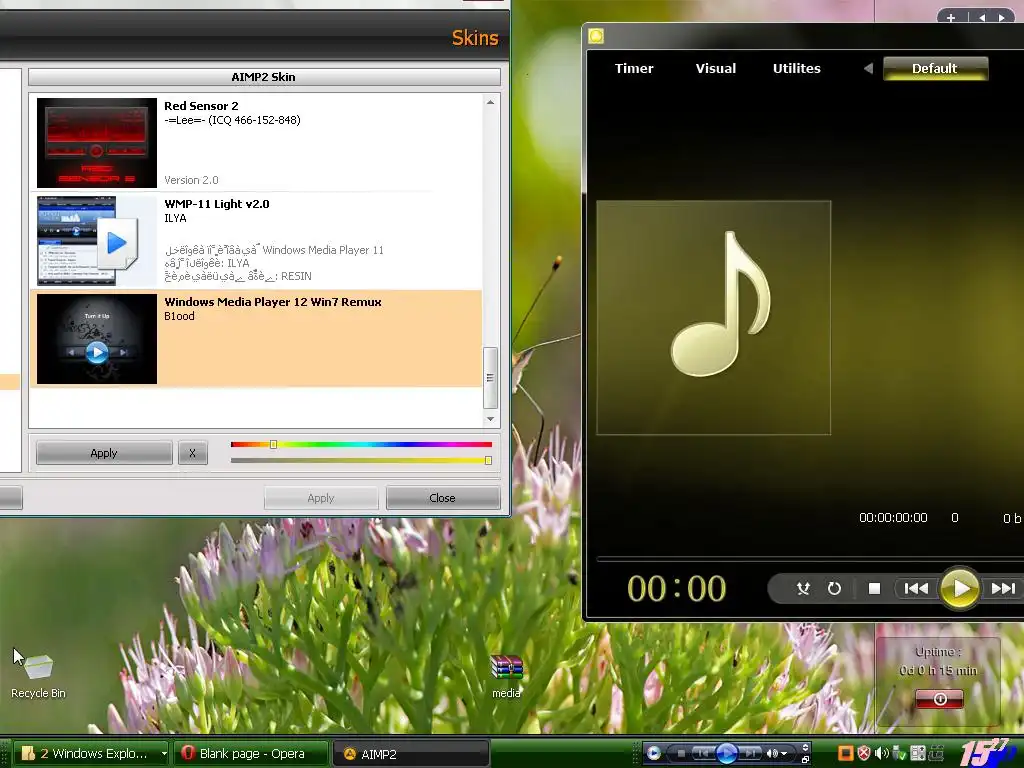Open 2 Windows Explorer taskbar group
Viewport: 1024px width, 768px height.
coord(91,754)
